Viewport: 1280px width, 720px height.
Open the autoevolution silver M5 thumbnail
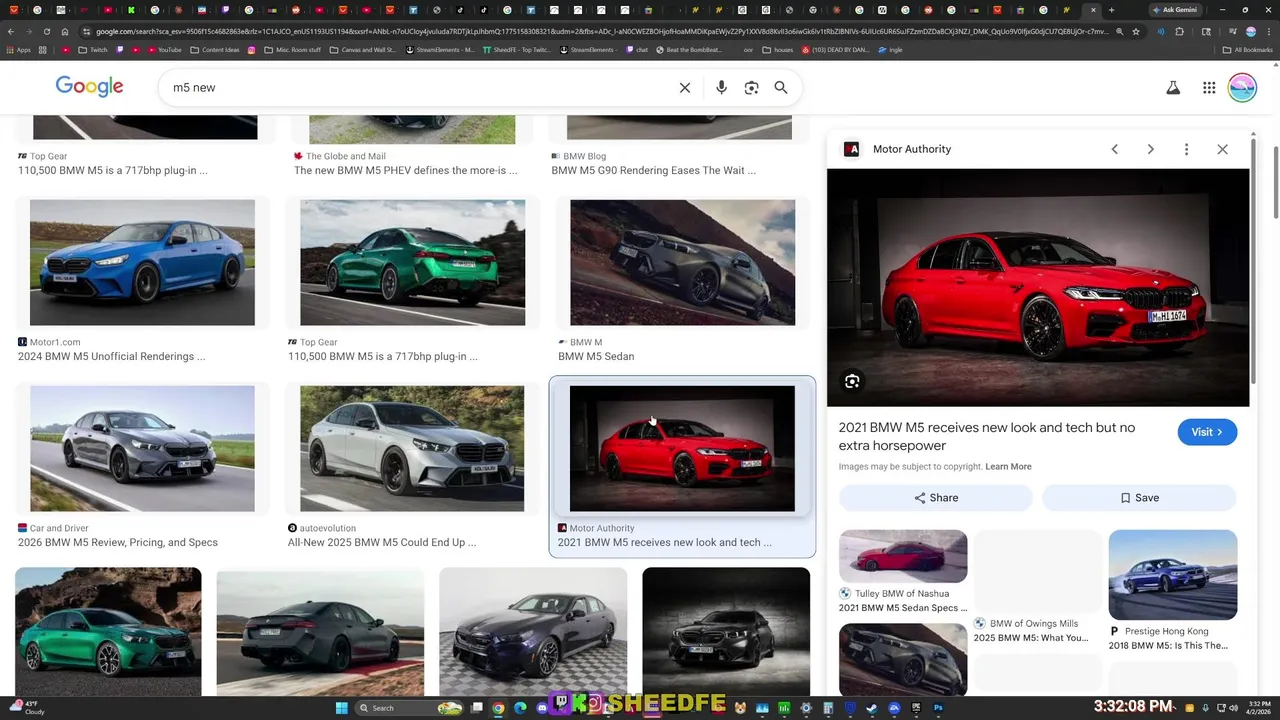pyautogui.click(x=412, y=448)
